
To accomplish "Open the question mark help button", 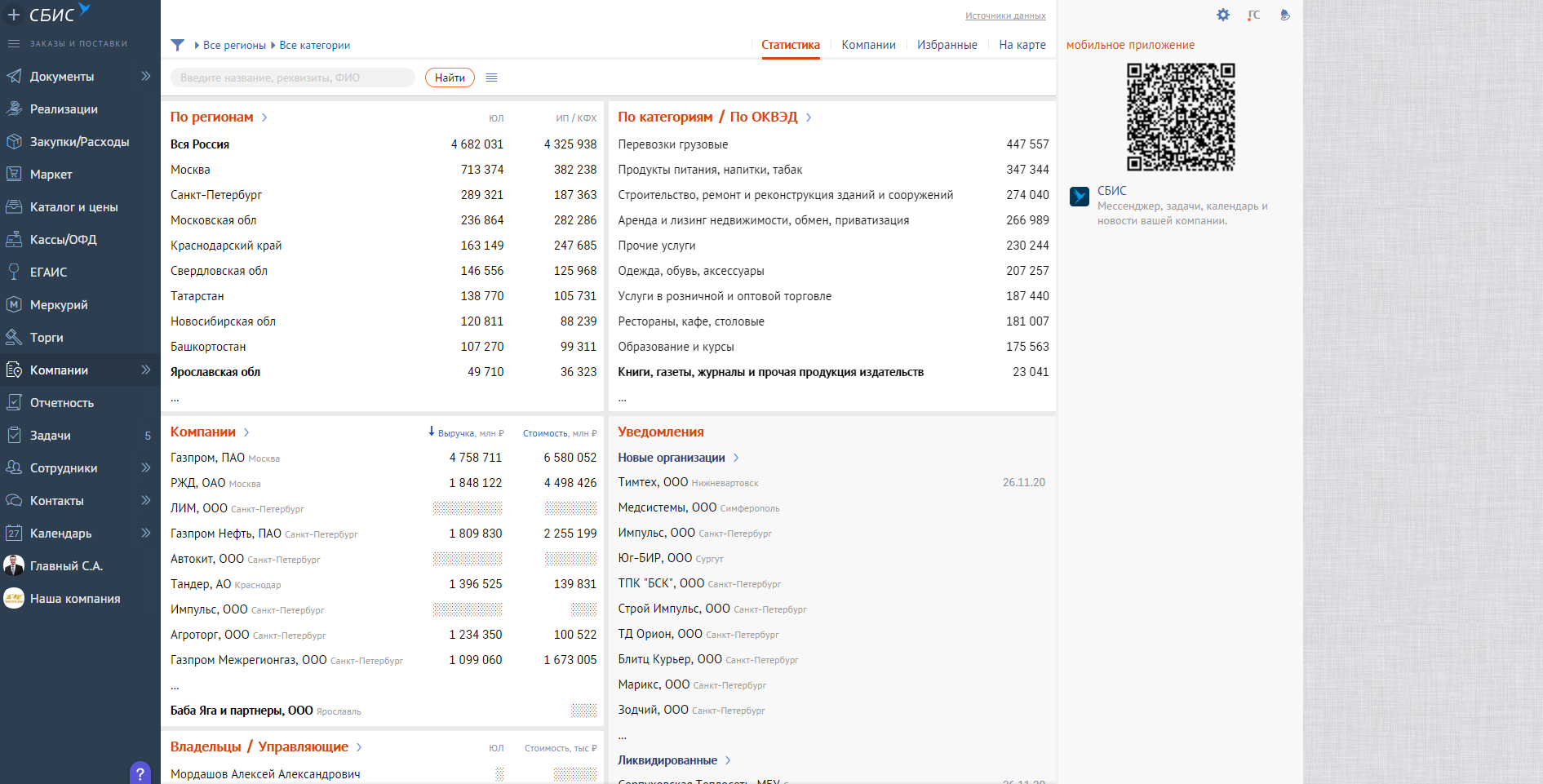I will click(140, 773).
